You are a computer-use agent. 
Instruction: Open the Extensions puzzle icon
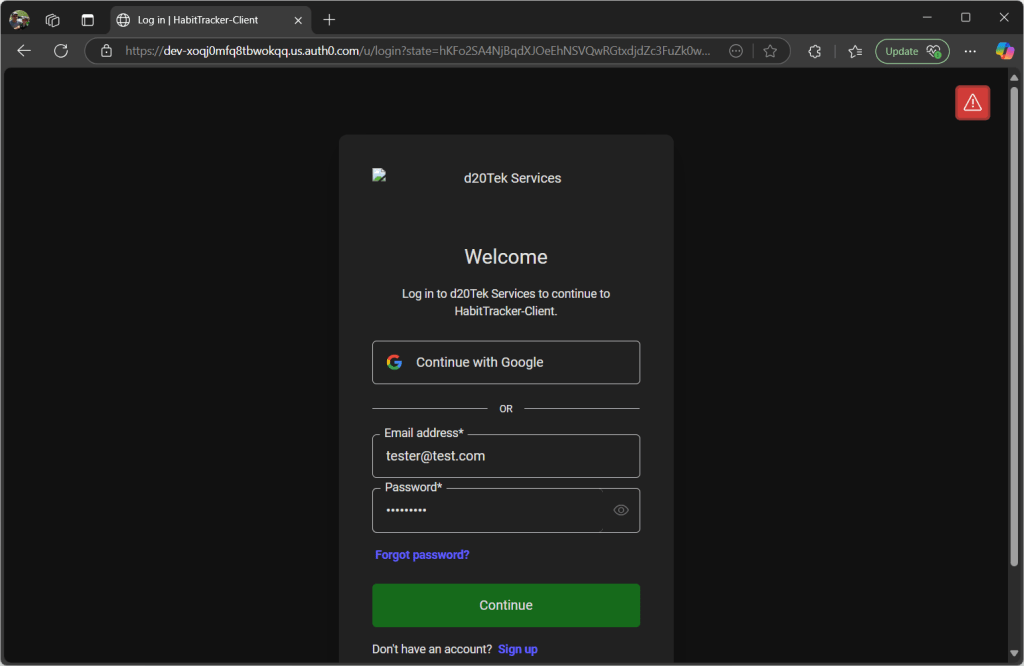(815, 51)
